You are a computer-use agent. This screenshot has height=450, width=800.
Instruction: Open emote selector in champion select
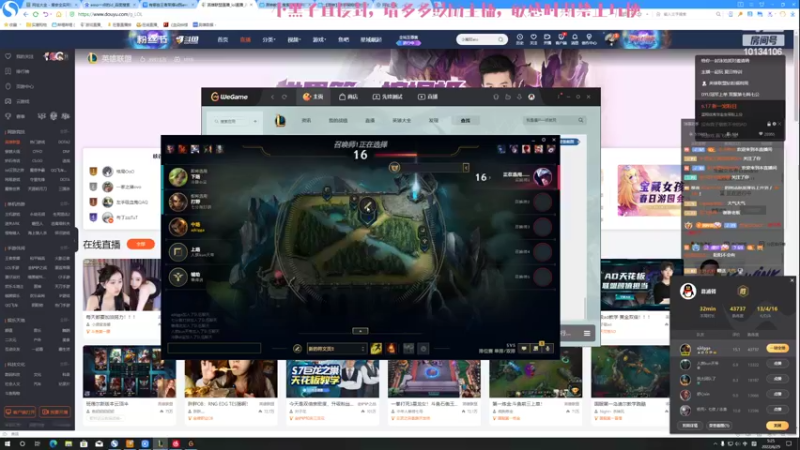[x=423, y=348]
